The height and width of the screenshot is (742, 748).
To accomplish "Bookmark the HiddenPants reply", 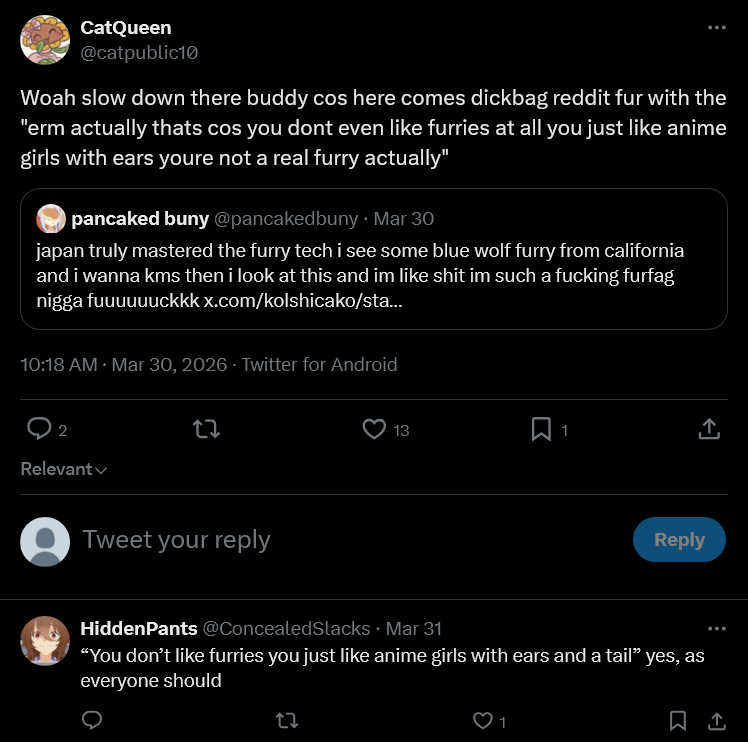I will 677,720.
